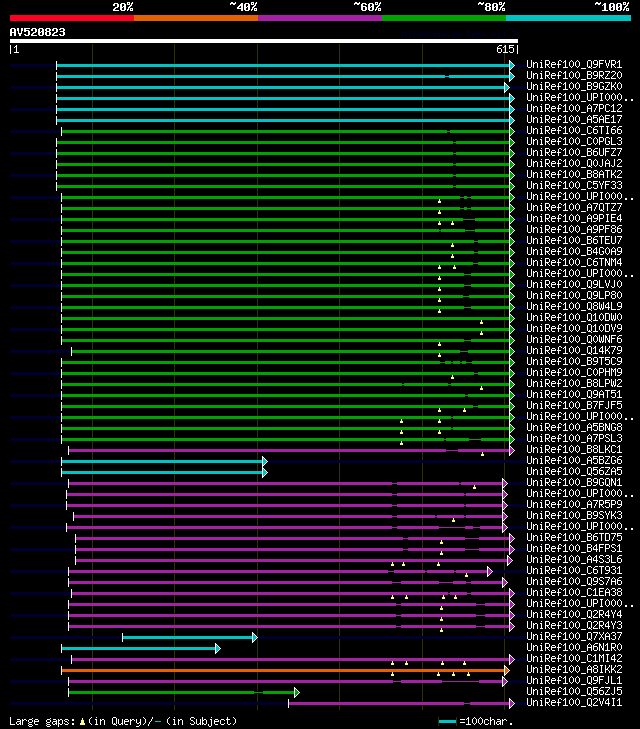Screen dimensions: 640x729
Task: Click the UniRef100_C0PHM9 label
Action: pyautogui.click(x=574, y=372)
